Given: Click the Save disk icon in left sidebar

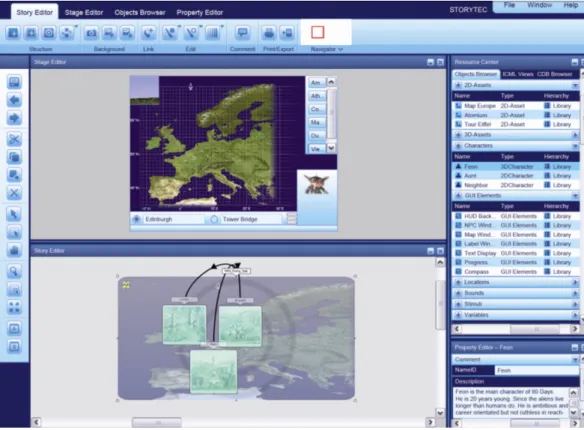Looking at the screenshot, I should point(14,82).
